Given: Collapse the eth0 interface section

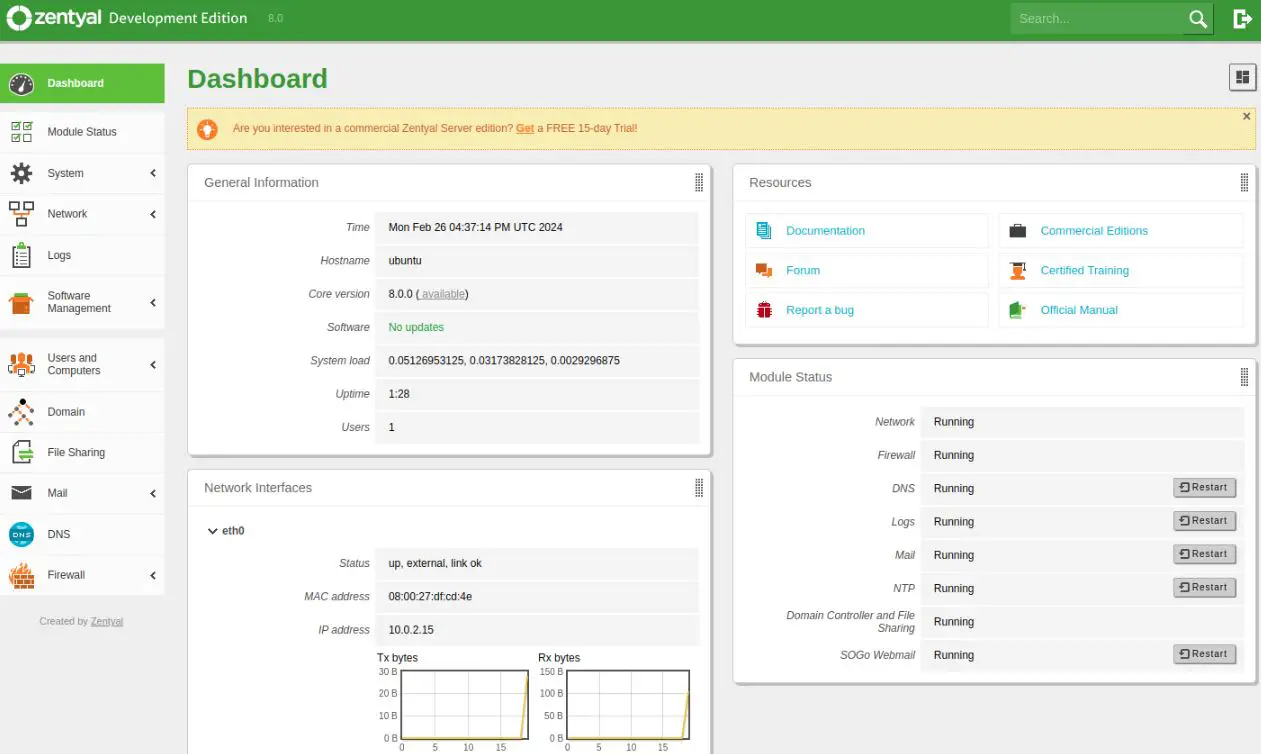Looking at the screenshot, I should [x=212, y=531].
